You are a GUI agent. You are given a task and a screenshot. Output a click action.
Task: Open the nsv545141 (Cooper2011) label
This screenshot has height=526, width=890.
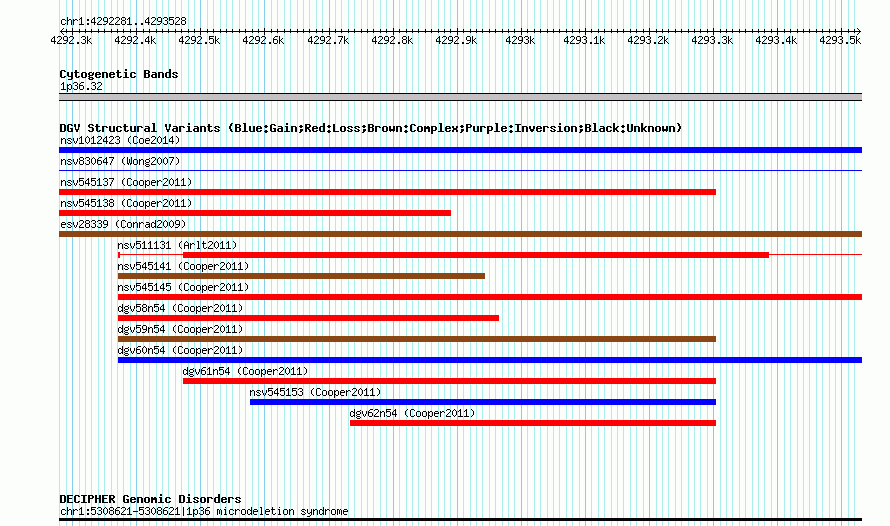183,266
